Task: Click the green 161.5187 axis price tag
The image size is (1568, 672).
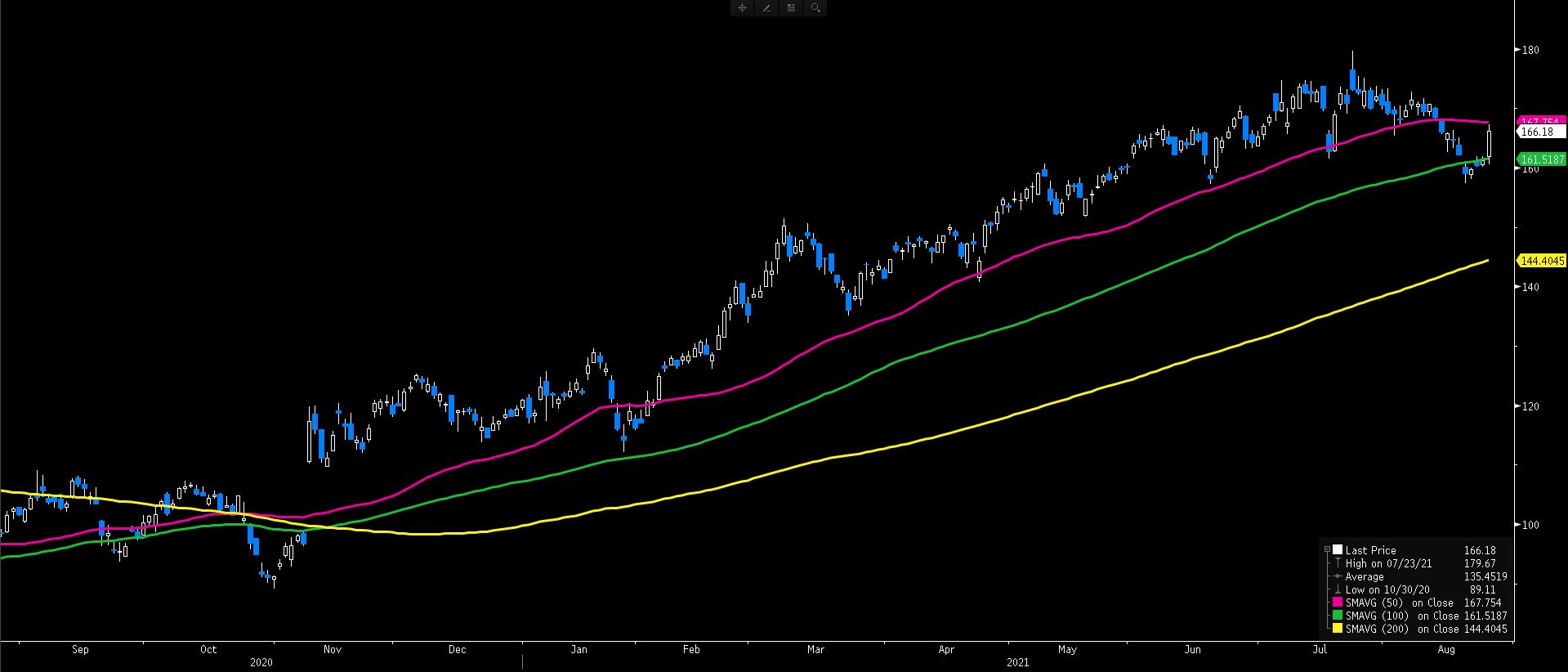Action: 1541,159
